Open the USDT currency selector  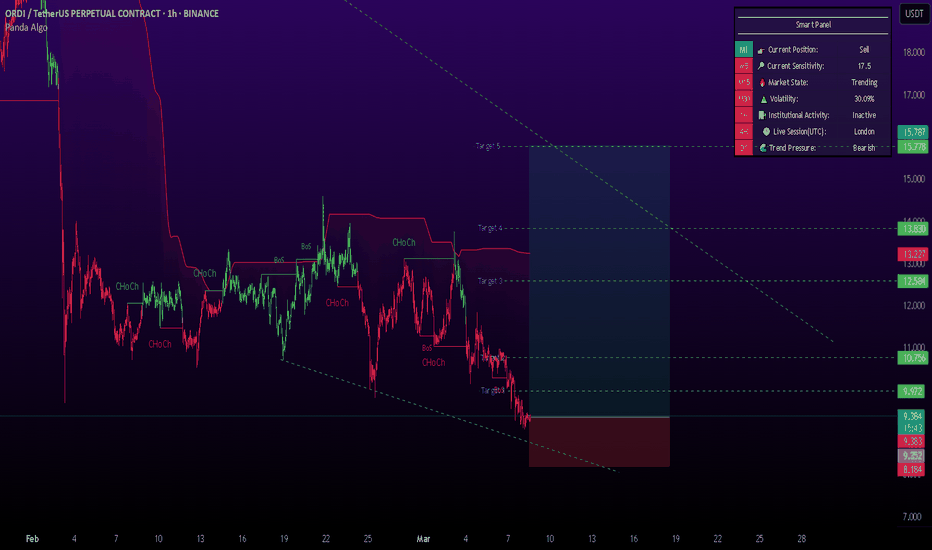click(914, 14)
